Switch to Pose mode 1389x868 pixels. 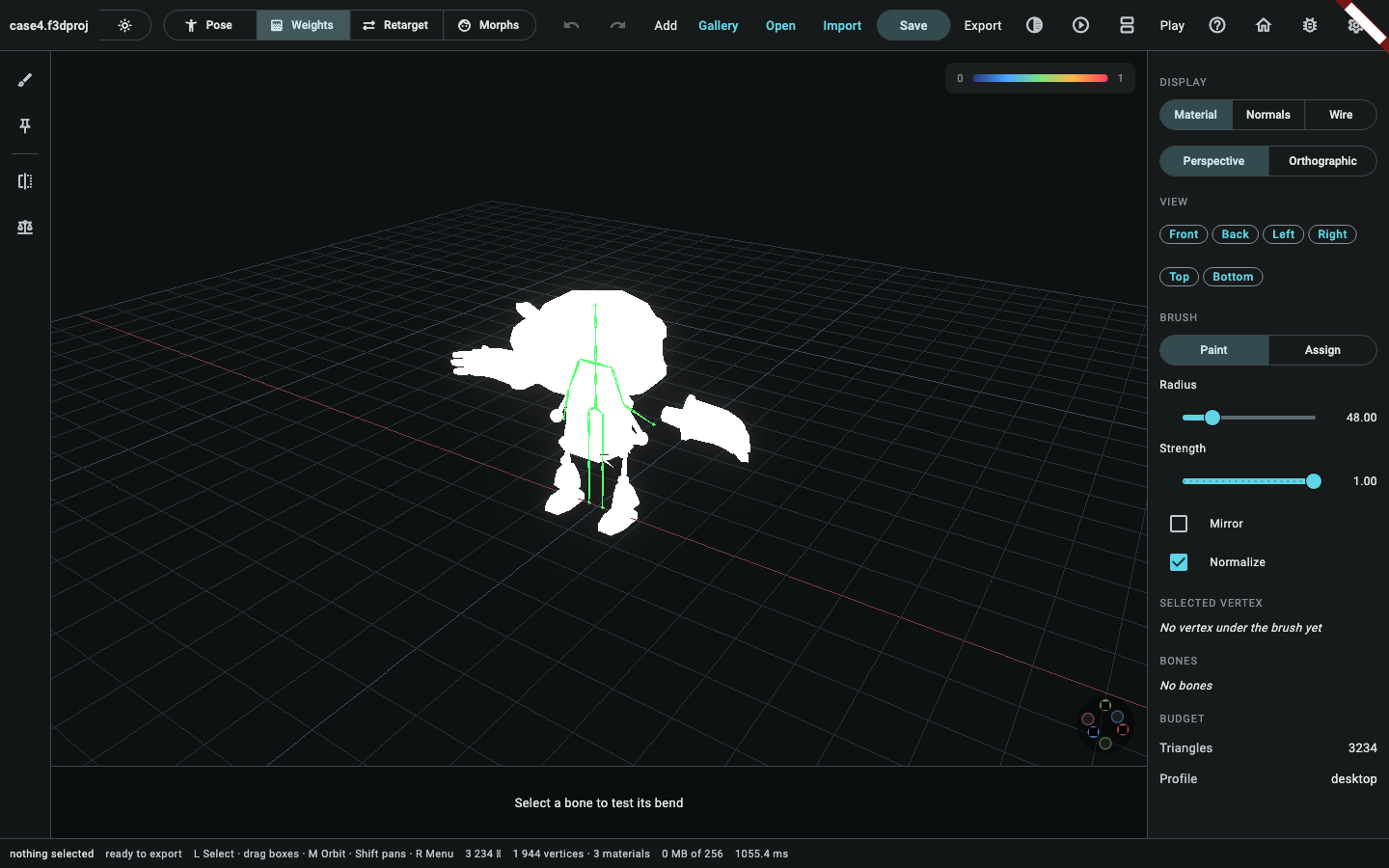[210, 25]
